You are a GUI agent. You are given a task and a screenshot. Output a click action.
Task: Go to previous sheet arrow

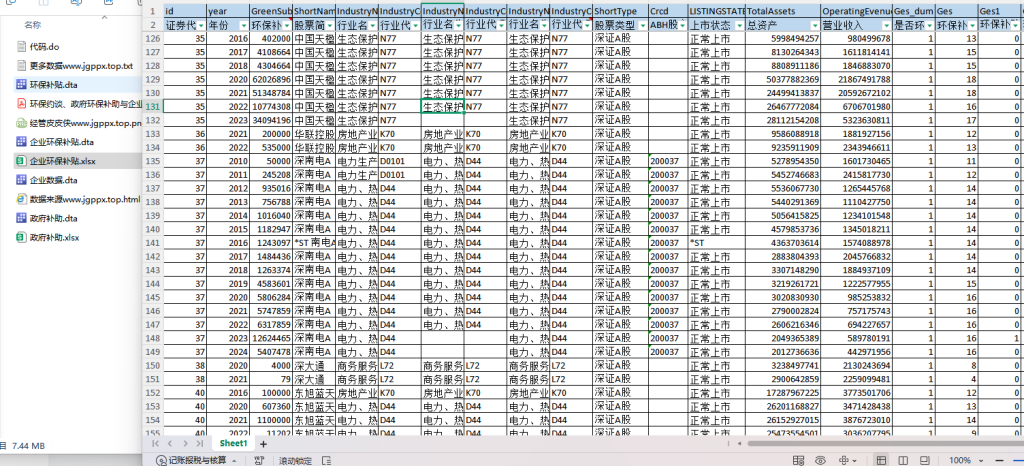[170, 444]
